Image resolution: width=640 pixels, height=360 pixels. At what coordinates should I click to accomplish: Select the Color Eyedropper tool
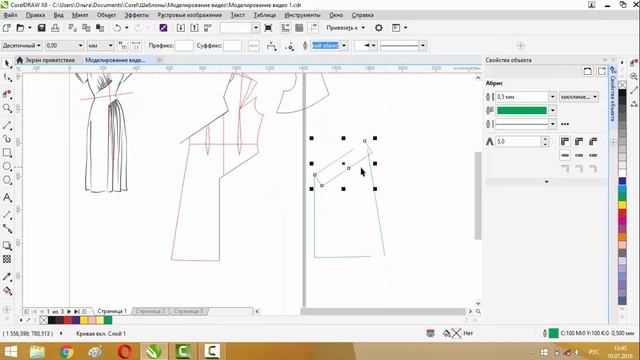(x=7, y=277)
